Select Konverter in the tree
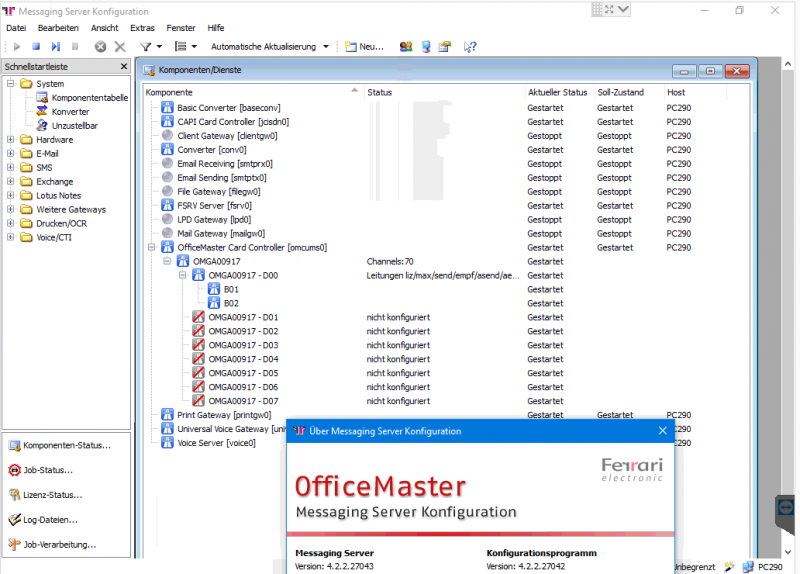 coord(70,111)
